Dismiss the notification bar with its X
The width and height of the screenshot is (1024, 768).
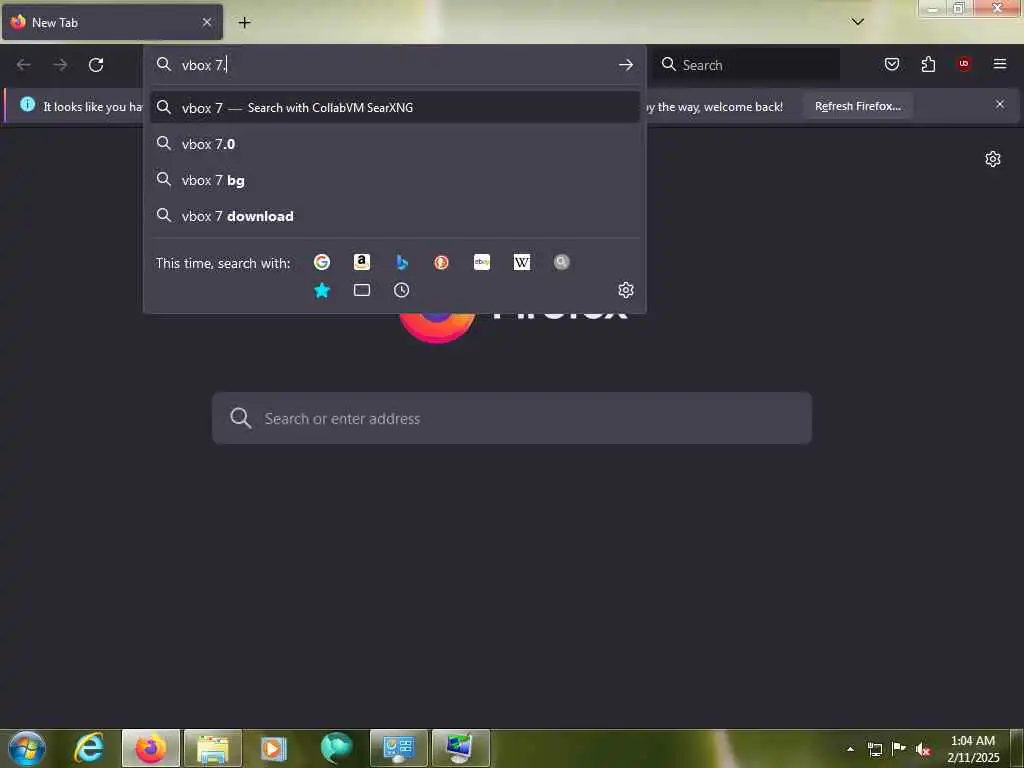coord(1000,104)
